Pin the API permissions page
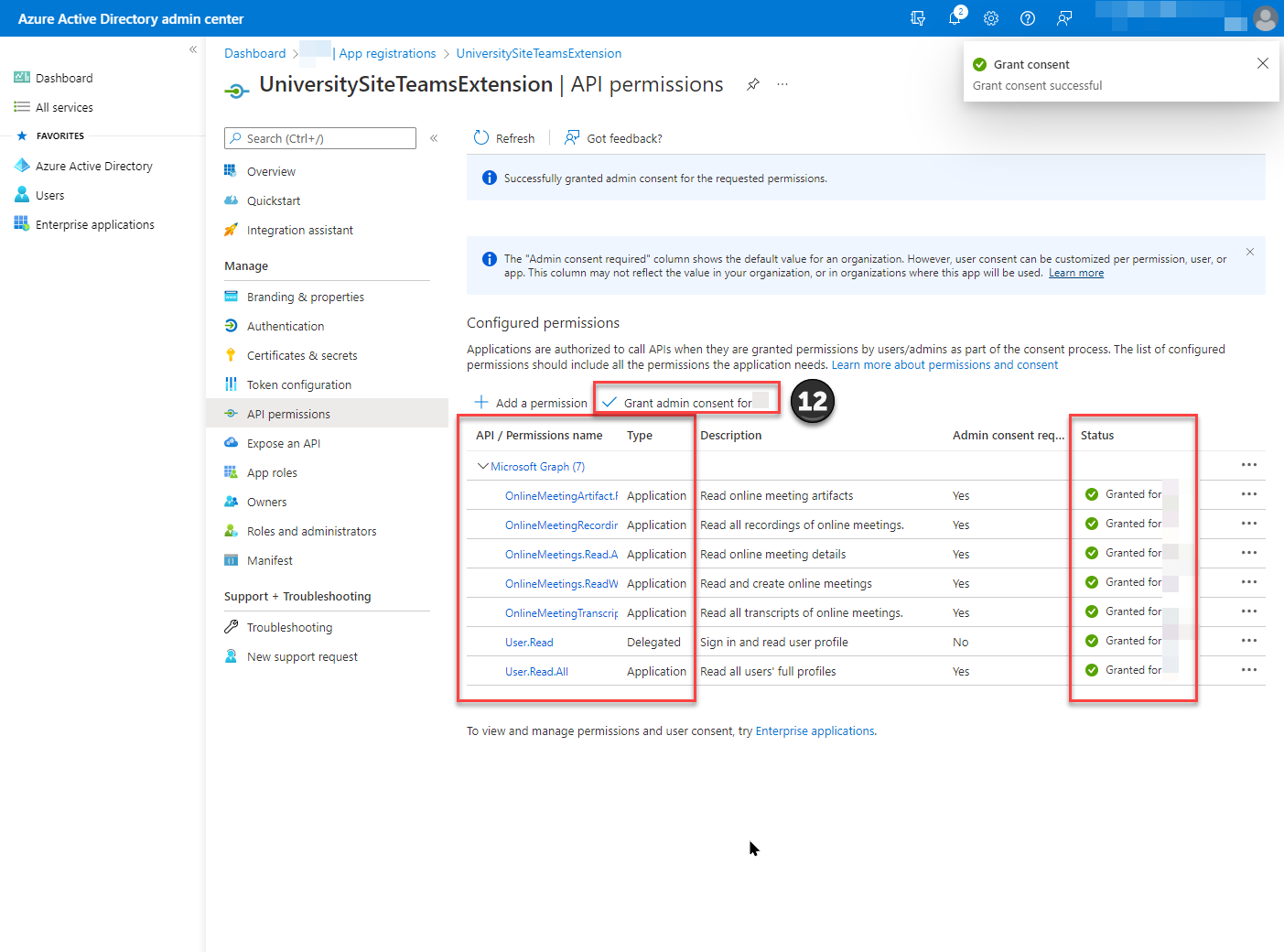Viewport: 1284px width, 952px height. pos(753,84)
